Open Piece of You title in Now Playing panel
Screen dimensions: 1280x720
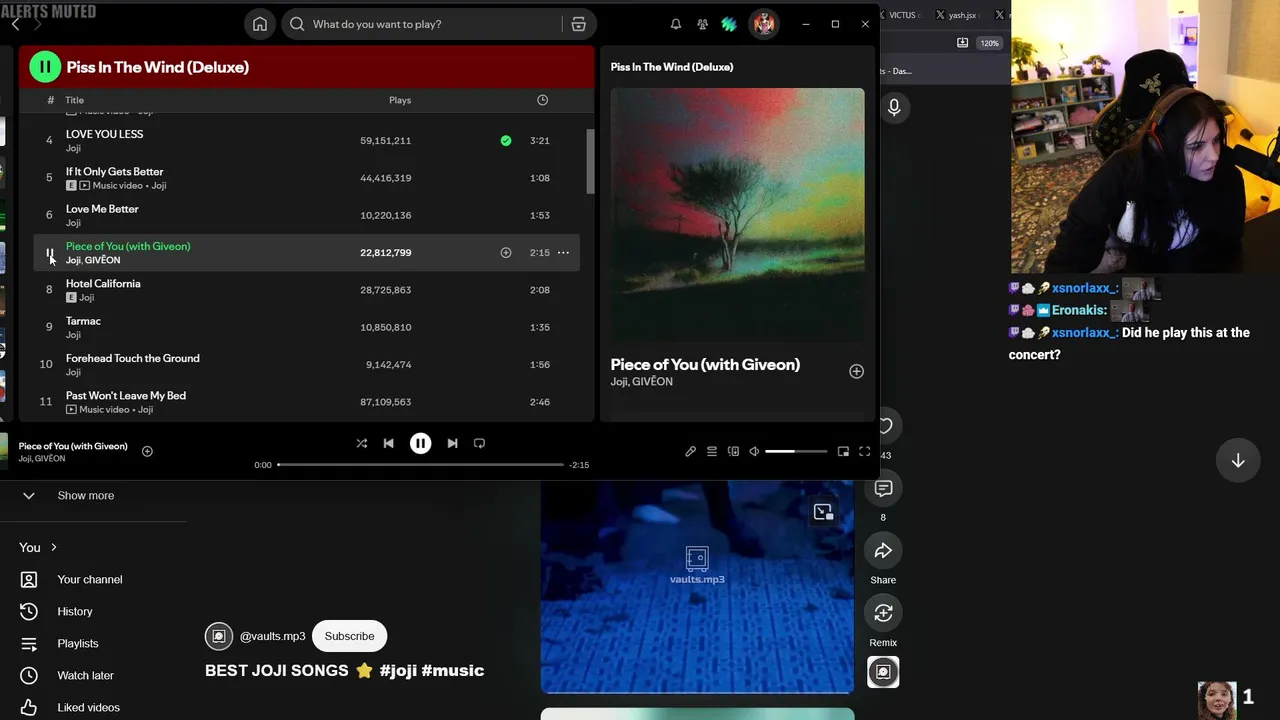[705, 365]
